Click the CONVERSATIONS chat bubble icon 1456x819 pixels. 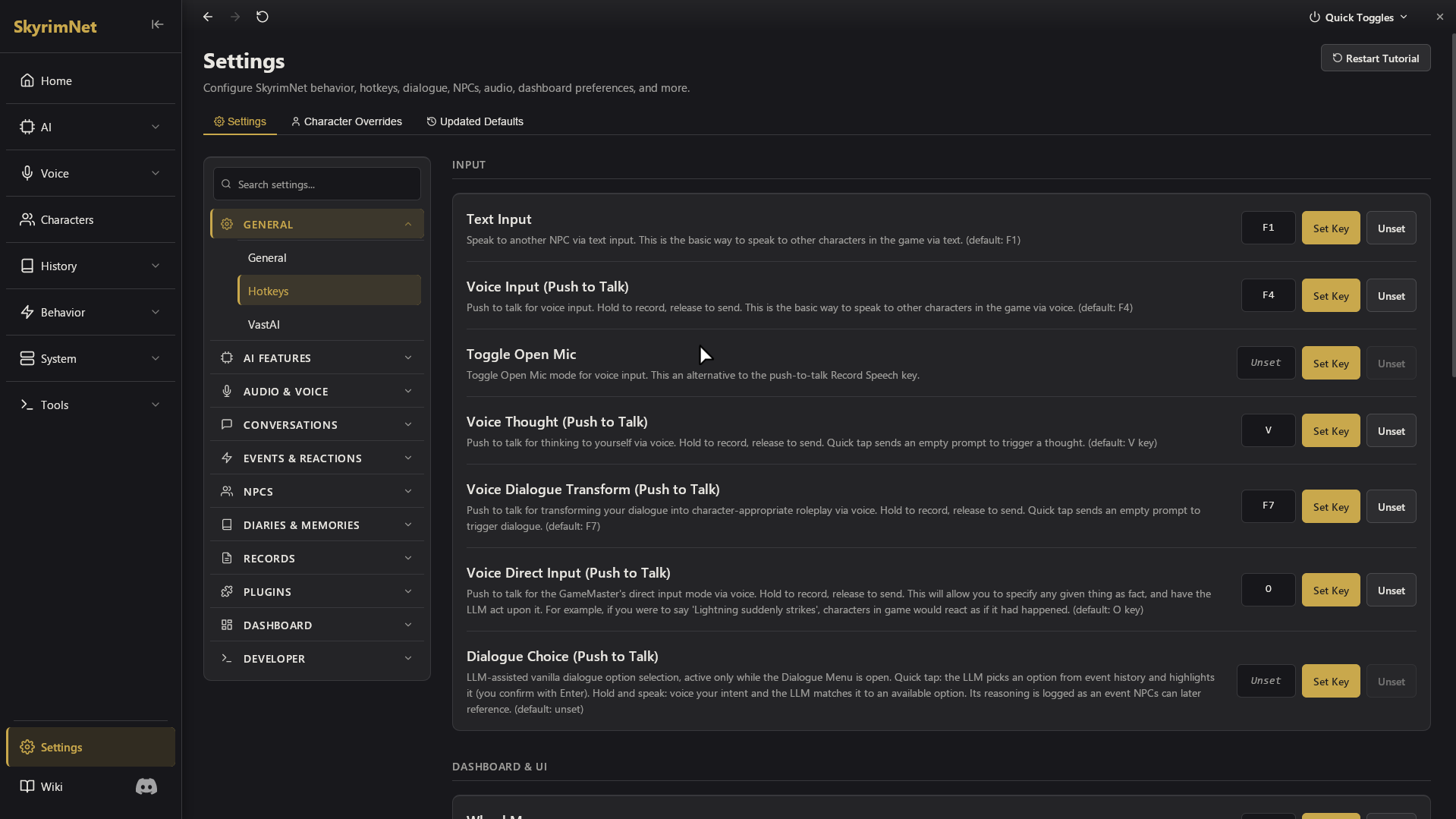pos(227,424)
